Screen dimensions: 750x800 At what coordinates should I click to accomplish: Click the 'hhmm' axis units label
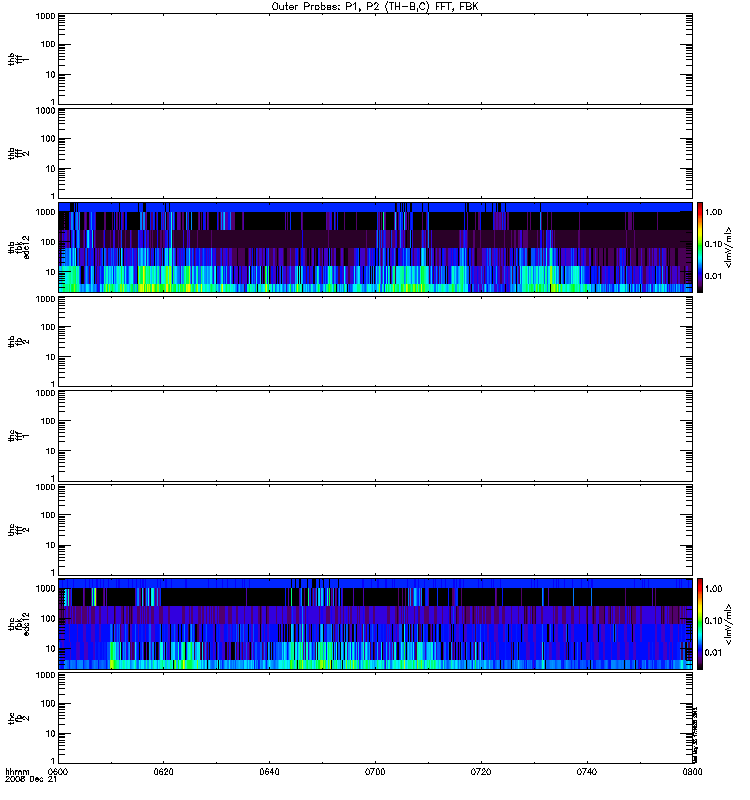pos(17,771)
